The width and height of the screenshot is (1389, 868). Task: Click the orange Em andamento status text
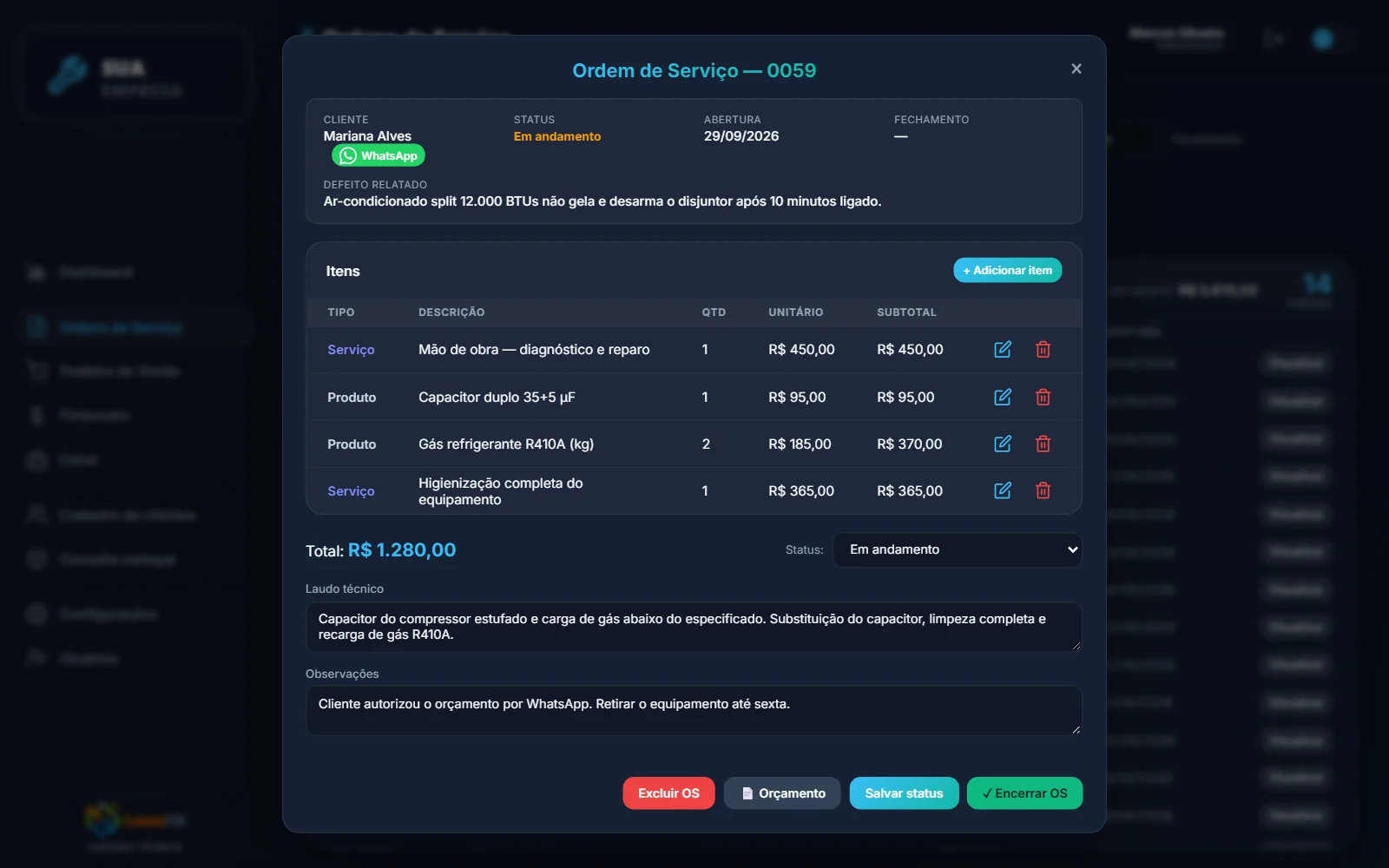(556, 136)
